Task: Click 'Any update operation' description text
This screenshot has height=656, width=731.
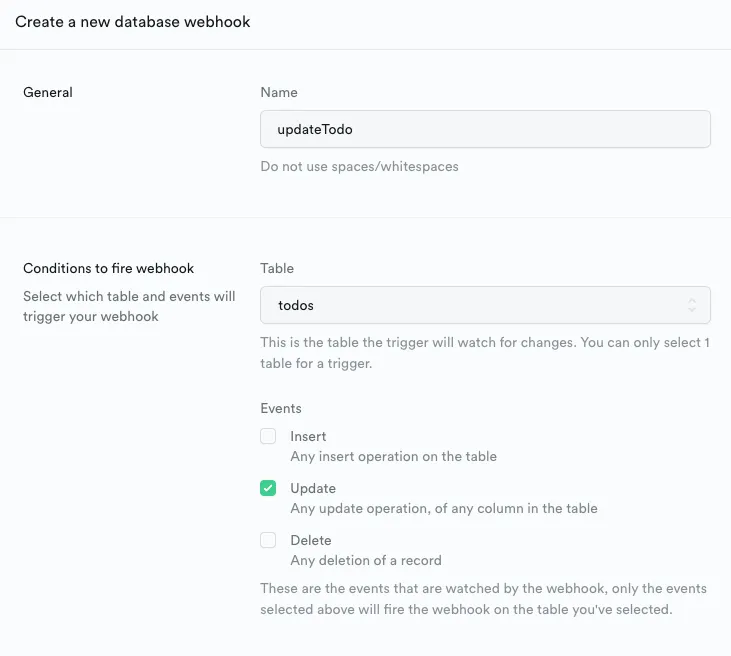Action: tap(443, 508)
